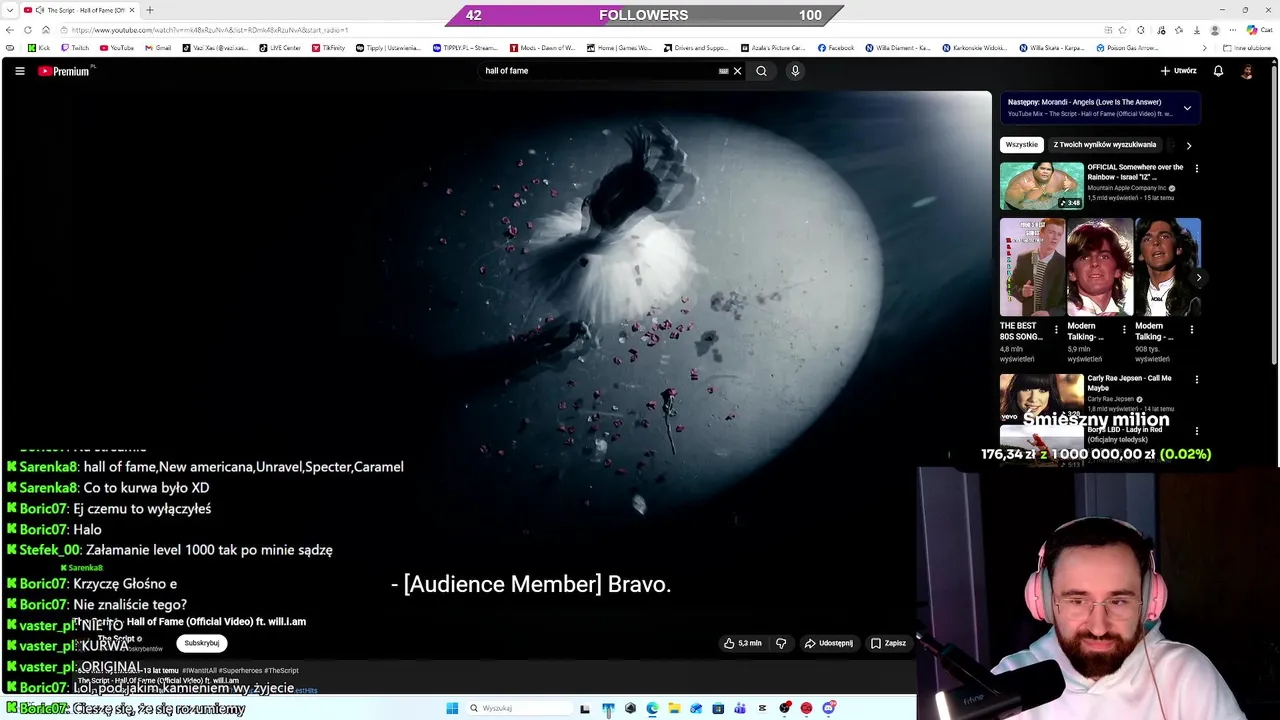
Task: Open Microsoft Store from taskbar
Action: tap(718, 708)
